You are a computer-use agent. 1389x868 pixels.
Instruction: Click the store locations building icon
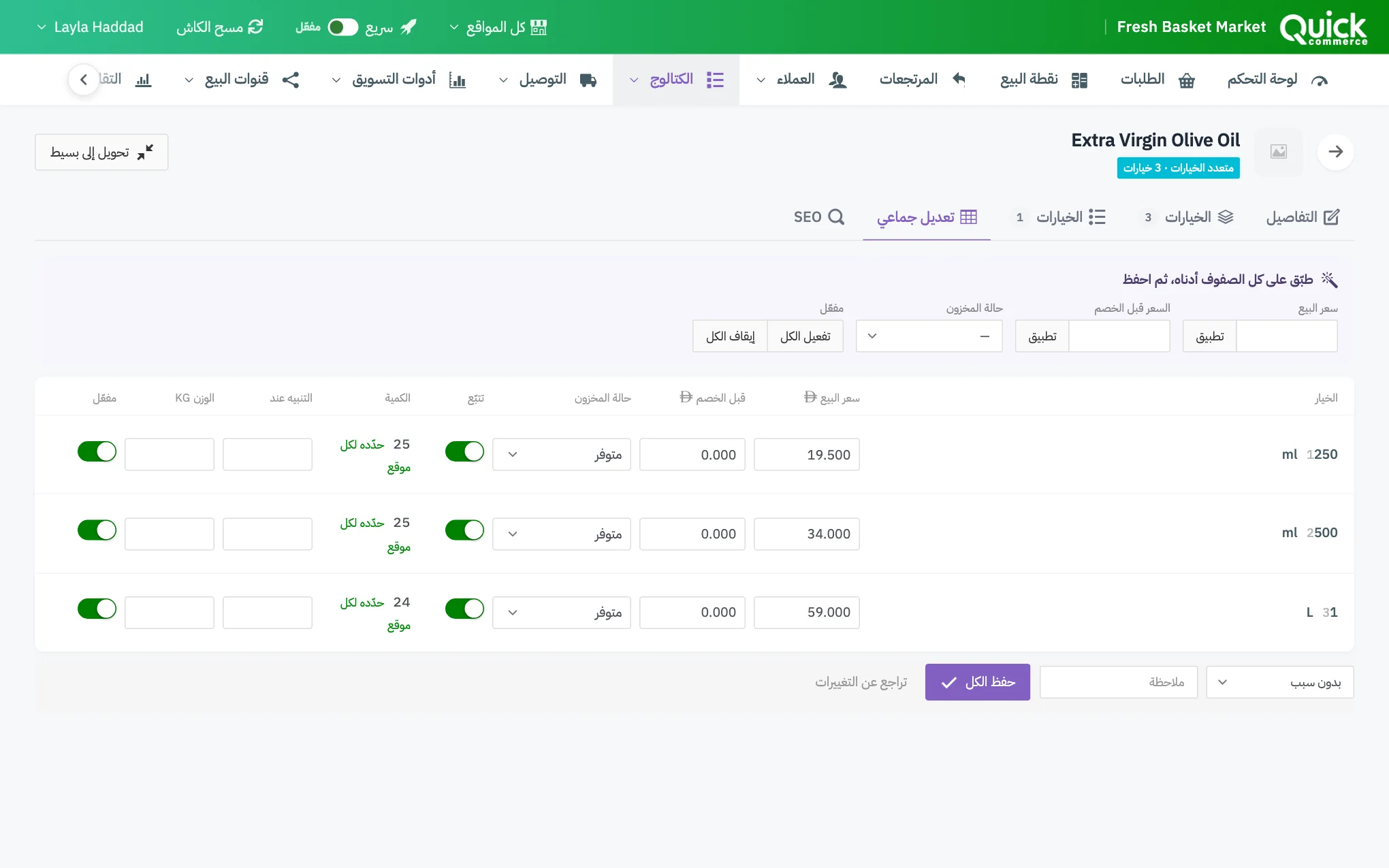pyautogui.click(x=539, y=27)
